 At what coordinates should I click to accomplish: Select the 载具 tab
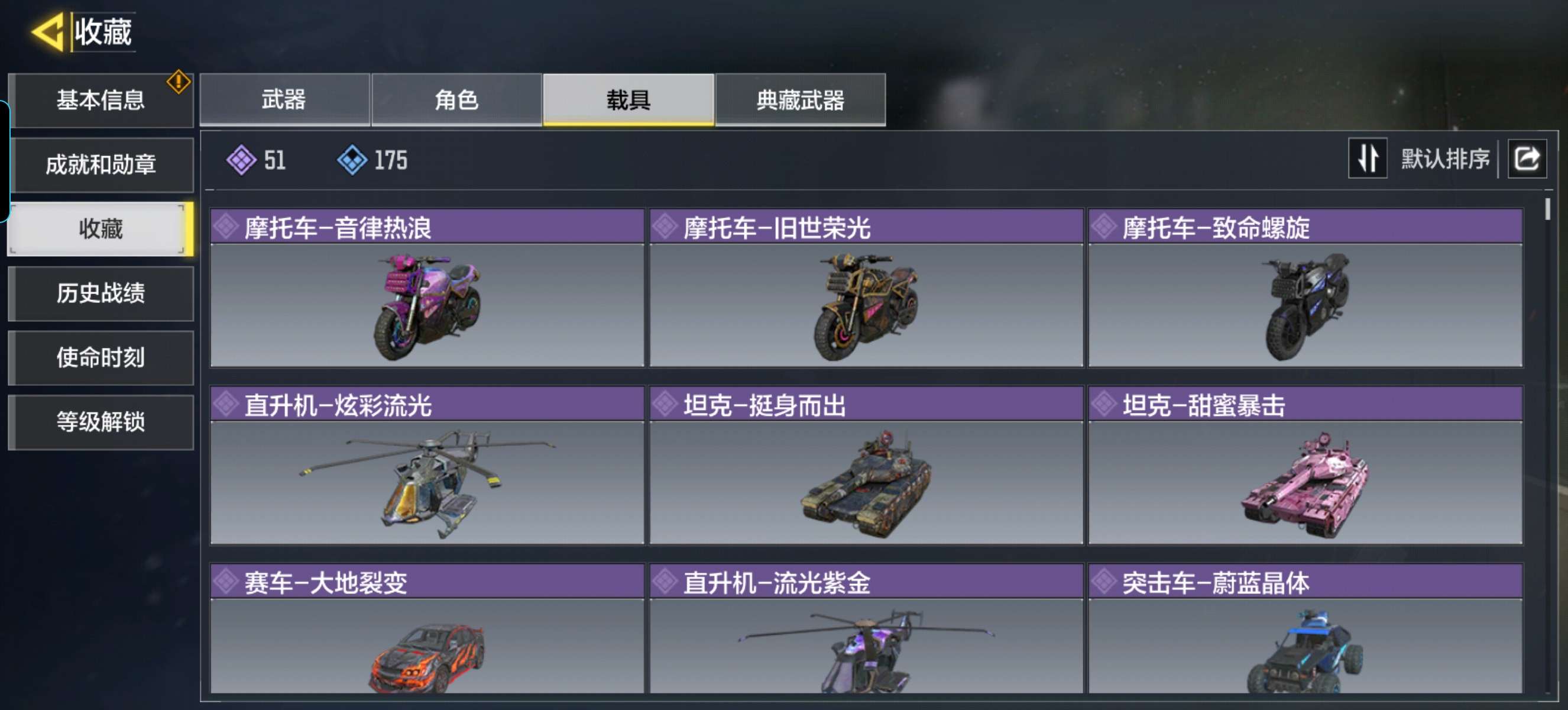(x=628, y=99)
